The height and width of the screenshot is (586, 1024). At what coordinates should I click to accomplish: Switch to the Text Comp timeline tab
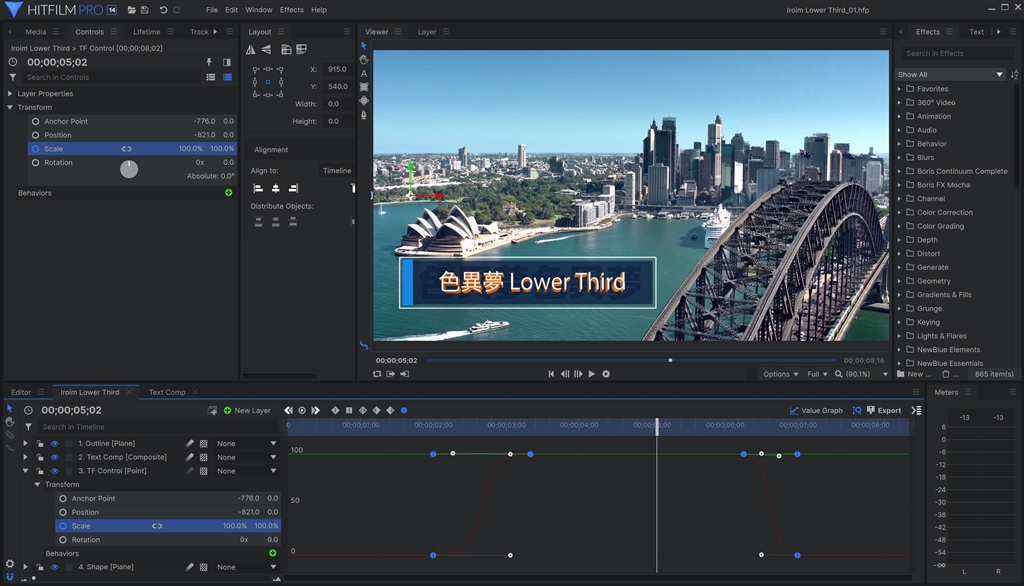pyautogui.click(x=167, y=392)
